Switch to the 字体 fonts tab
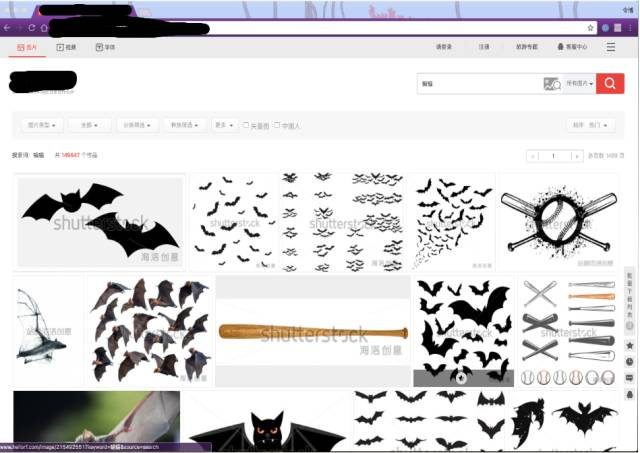The image size is (640, 453). [x=105, y=47]
